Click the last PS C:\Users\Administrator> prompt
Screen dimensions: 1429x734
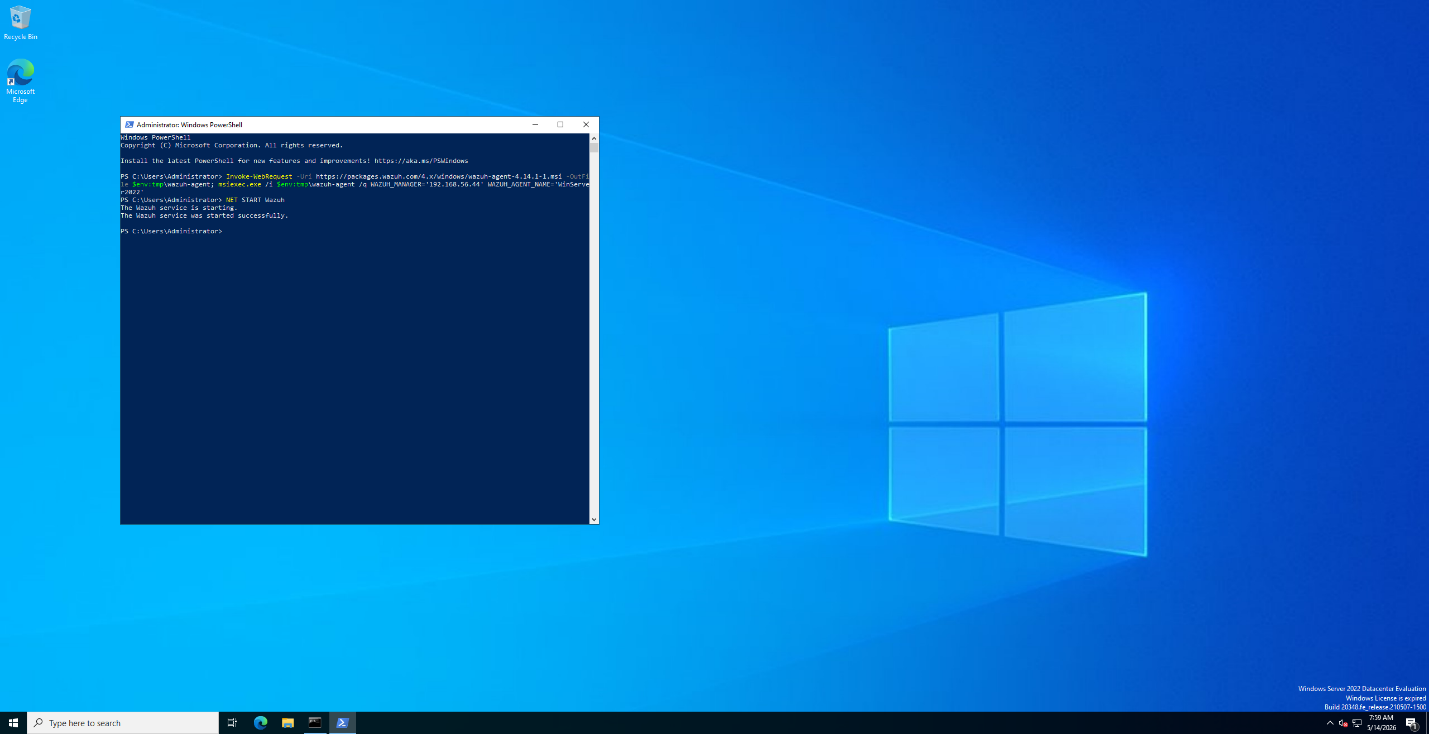click(171, 231)
